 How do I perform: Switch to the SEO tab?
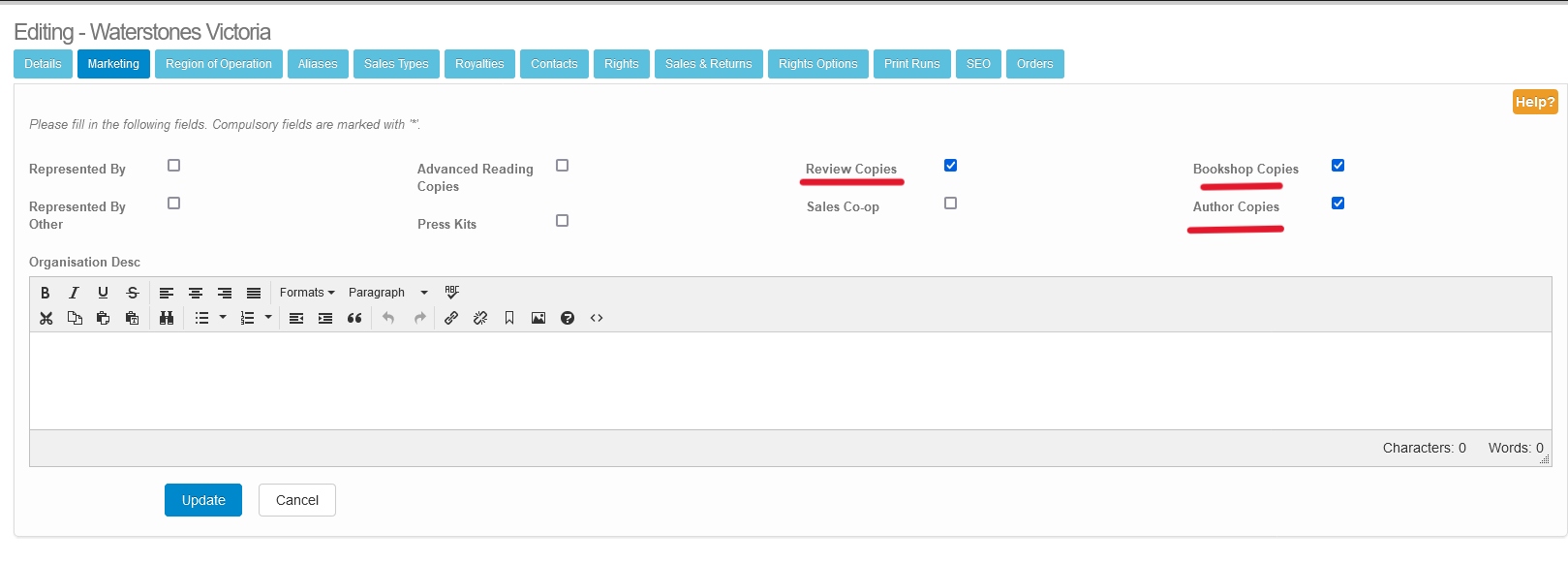(x=978, y=64)
